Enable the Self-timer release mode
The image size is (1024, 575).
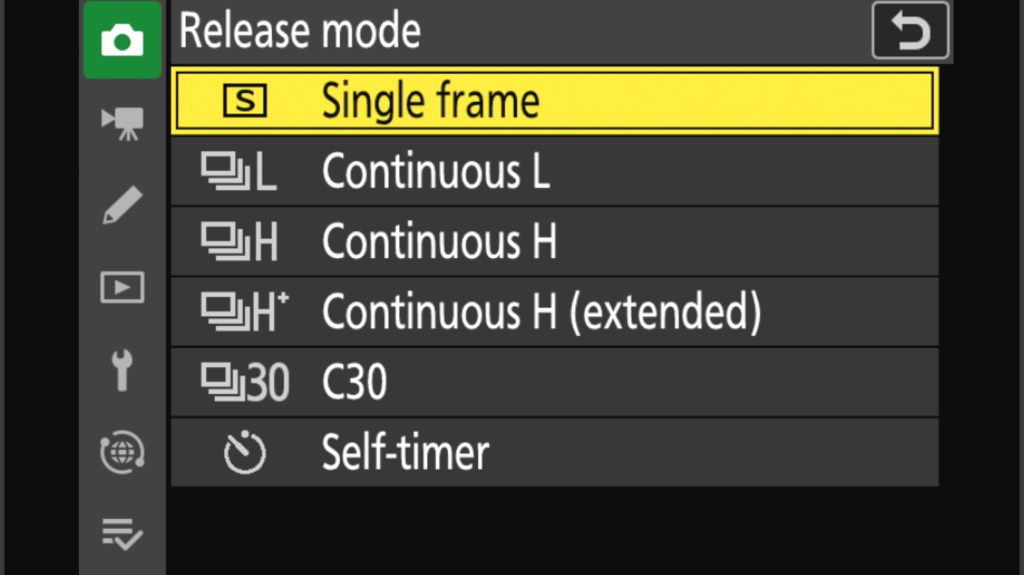tap(405, 453)
